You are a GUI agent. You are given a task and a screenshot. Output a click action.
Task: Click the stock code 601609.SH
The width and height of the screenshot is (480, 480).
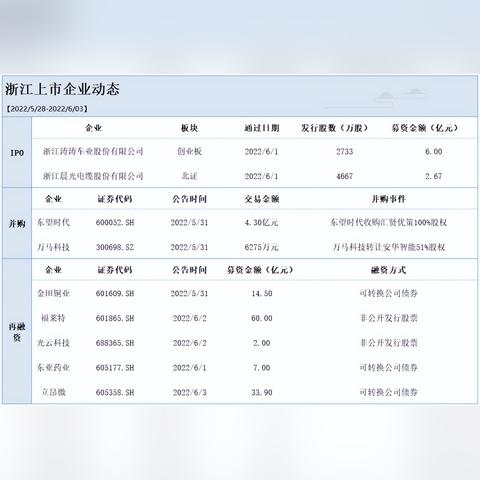pos(115,293)
